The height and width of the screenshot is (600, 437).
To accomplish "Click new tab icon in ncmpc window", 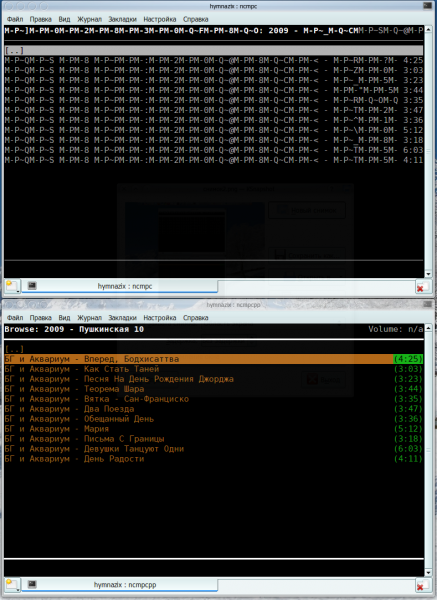I will (12, 286).
